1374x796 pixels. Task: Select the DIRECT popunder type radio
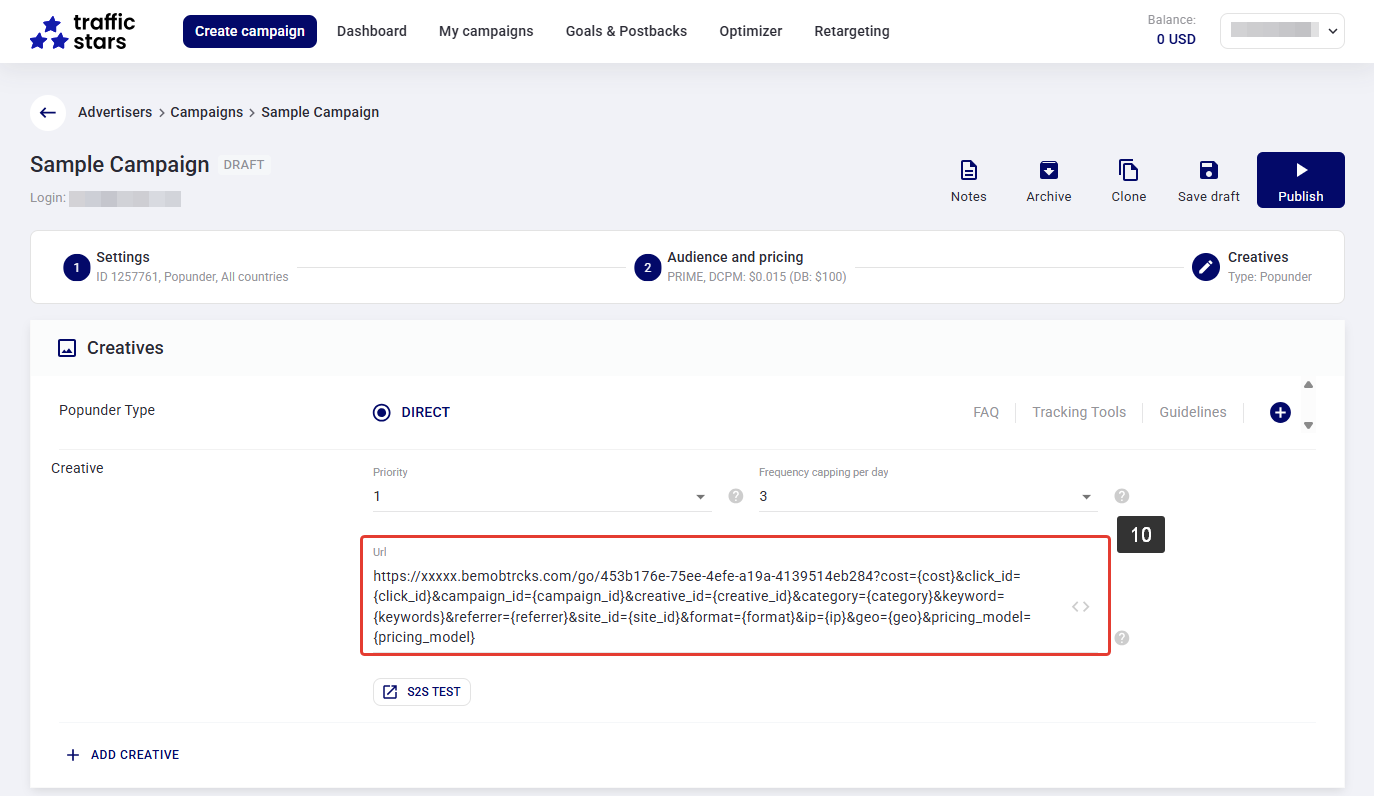[x=382, y=412]
